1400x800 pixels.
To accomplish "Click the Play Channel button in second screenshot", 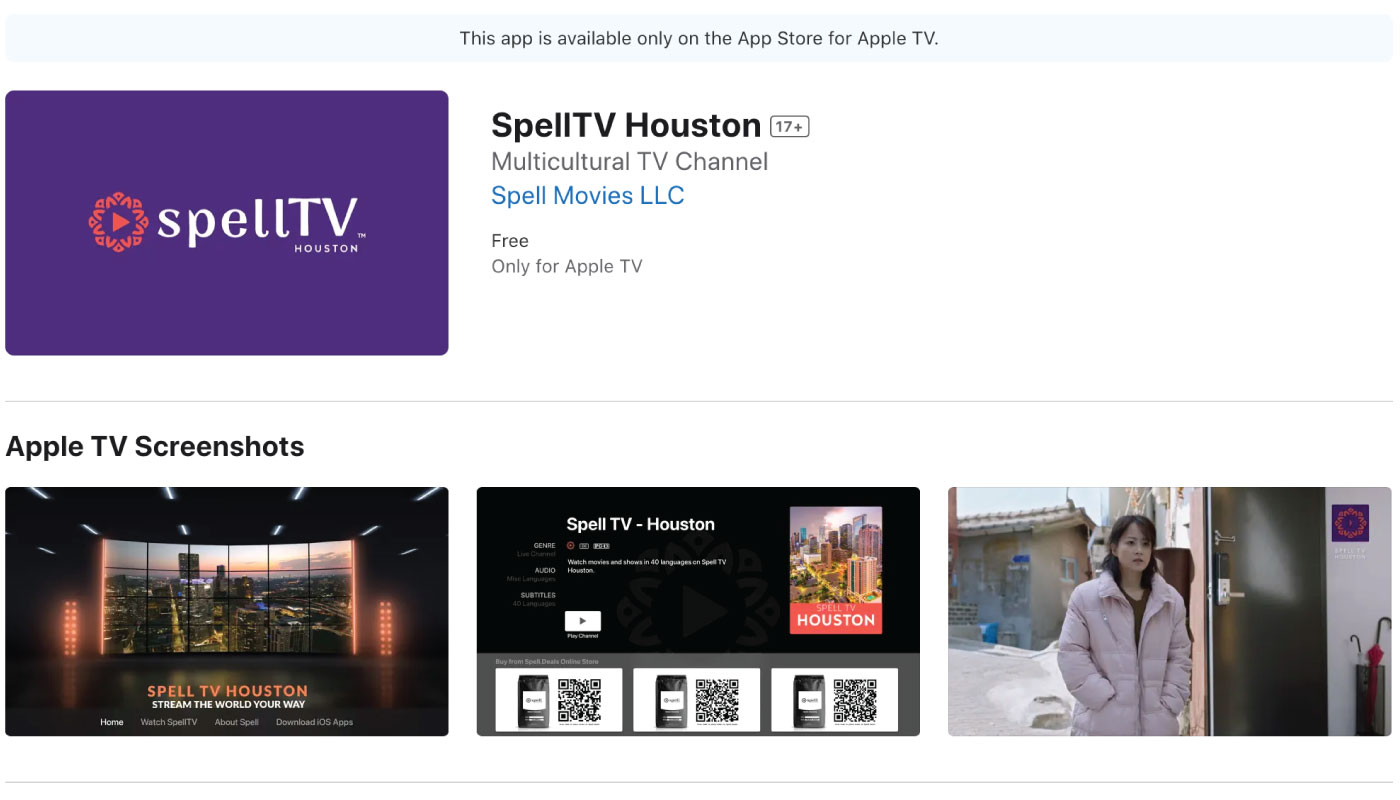I will coord(583,621).
